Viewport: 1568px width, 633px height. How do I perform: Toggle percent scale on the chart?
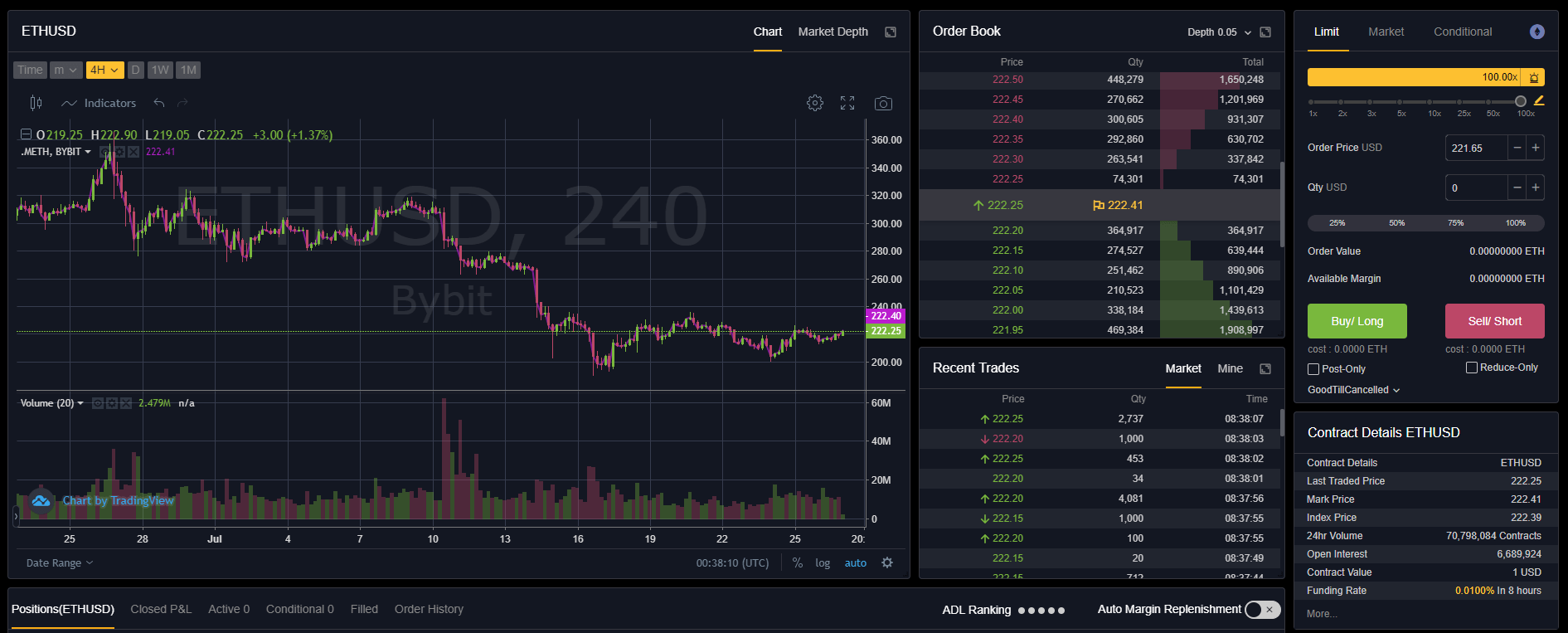[797, 562]
